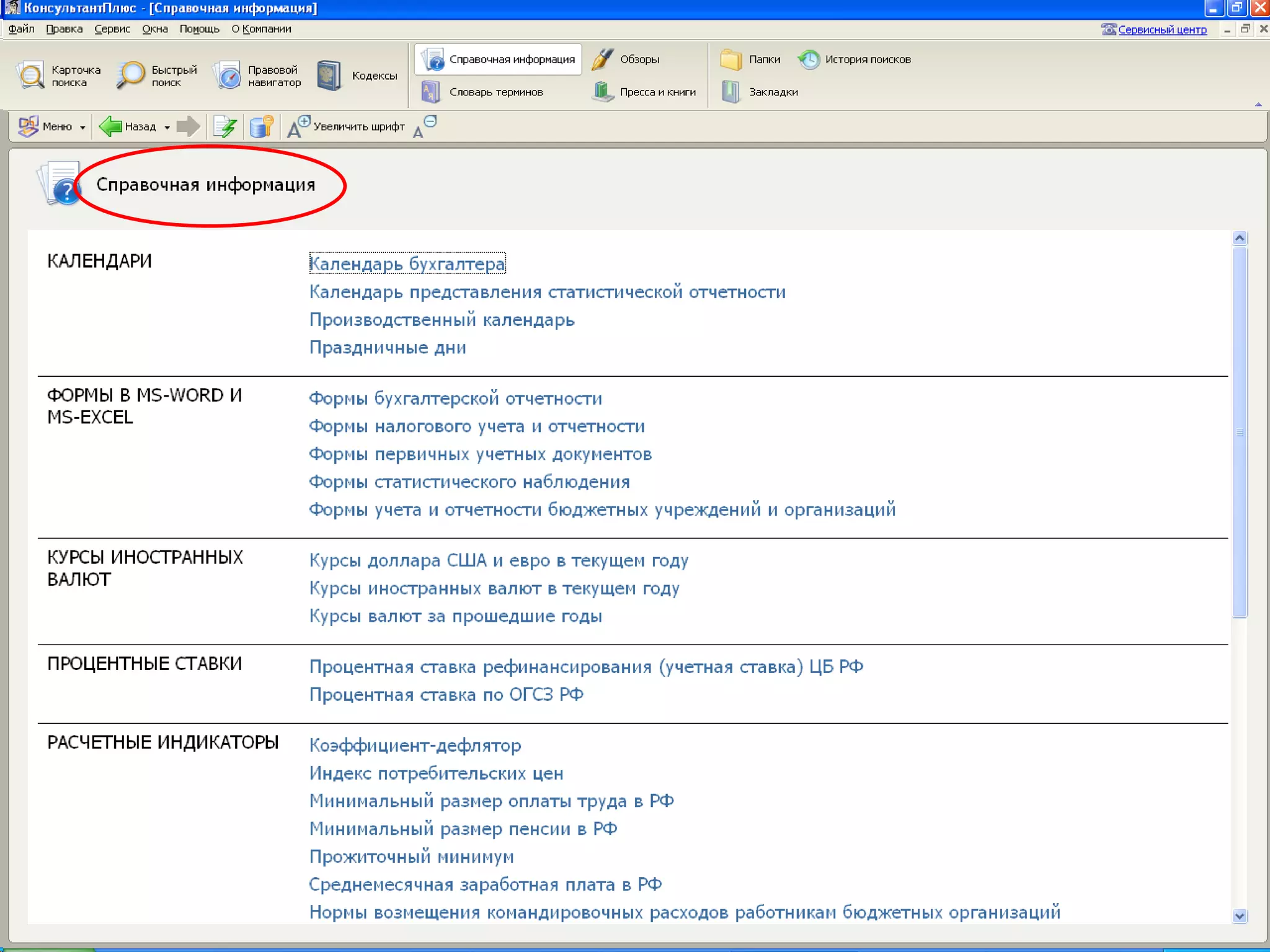Open the Сервис menu

point(112,29)
